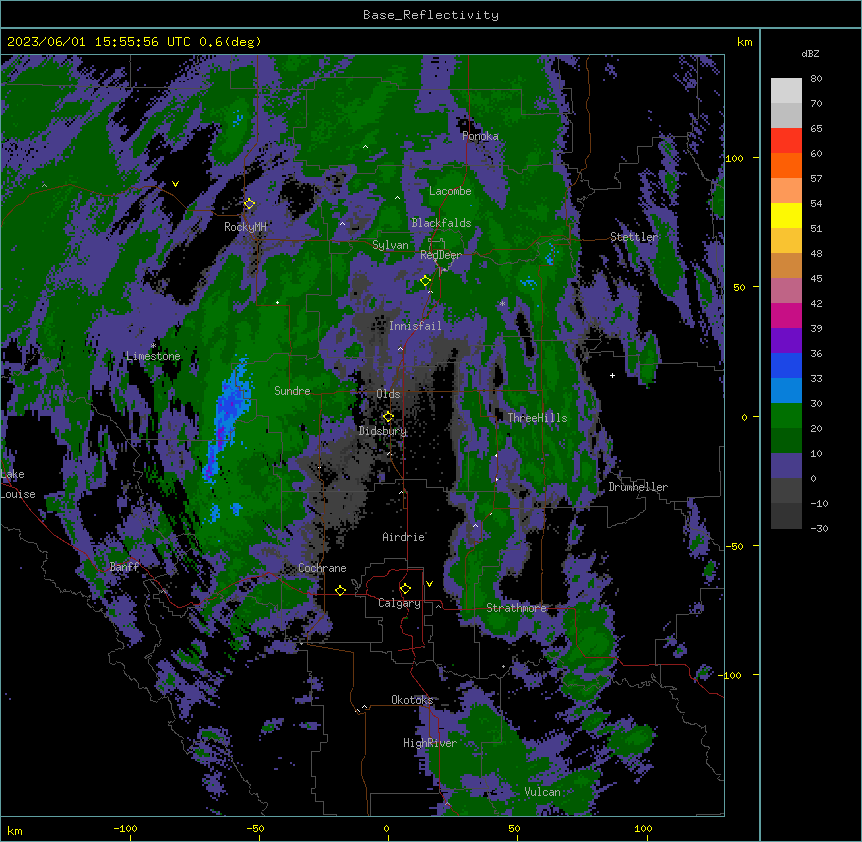
Task: Select the red swatch in dBZ legend
Action: point(786,141)
